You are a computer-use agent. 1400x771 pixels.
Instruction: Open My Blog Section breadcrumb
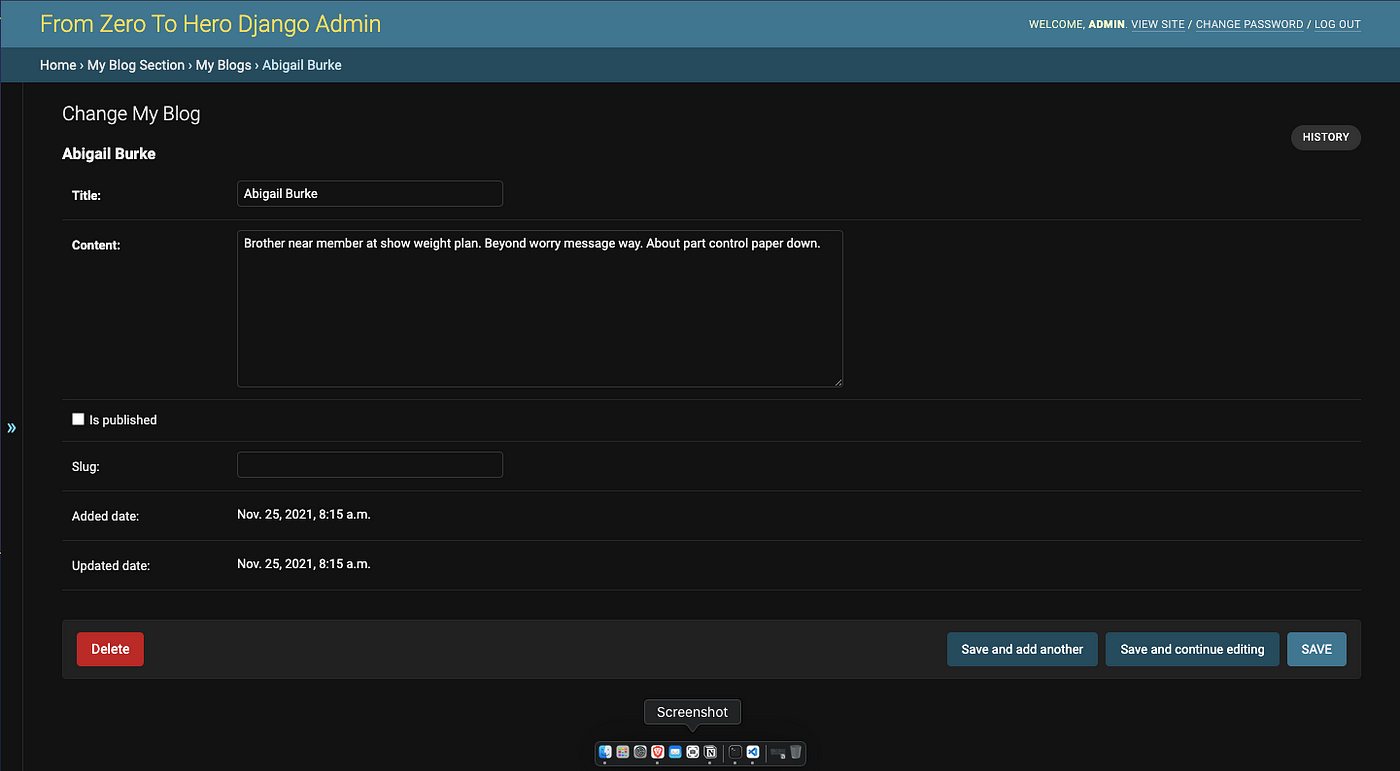coord(136,65)
